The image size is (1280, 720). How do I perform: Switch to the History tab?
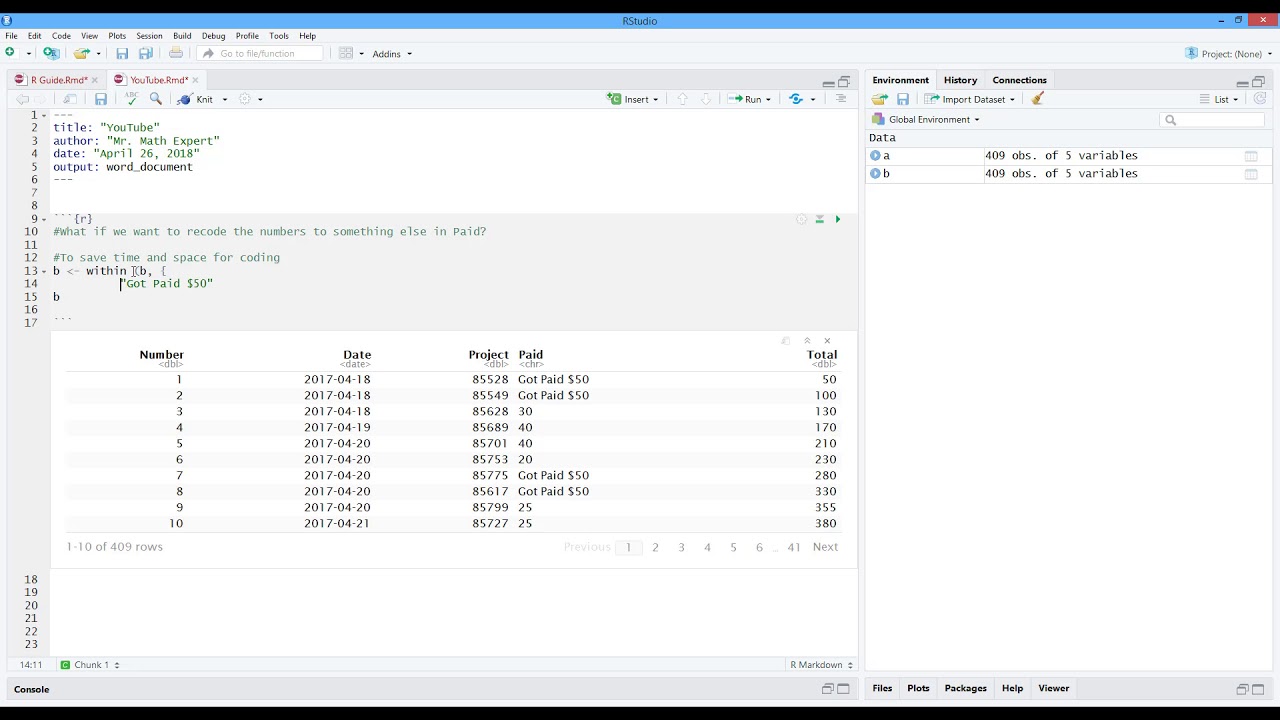click(960, 80)
